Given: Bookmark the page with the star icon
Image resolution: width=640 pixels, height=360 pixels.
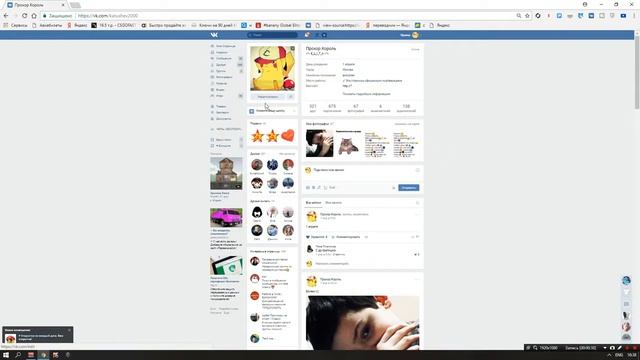Looking at the screenshot, I should tap(527, 16).
